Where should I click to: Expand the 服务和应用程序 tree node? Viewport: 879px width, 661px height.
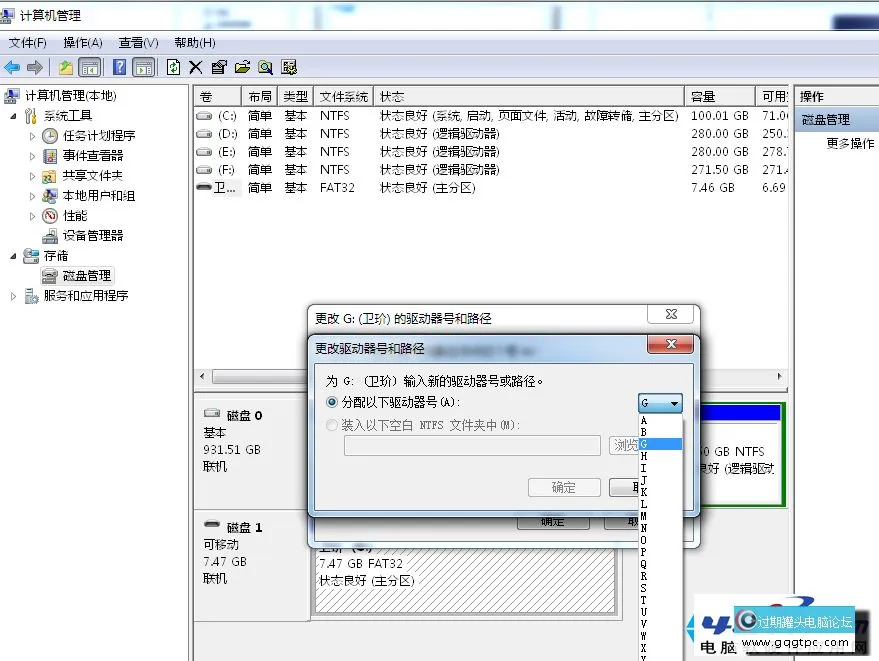[x=16, y=295]
